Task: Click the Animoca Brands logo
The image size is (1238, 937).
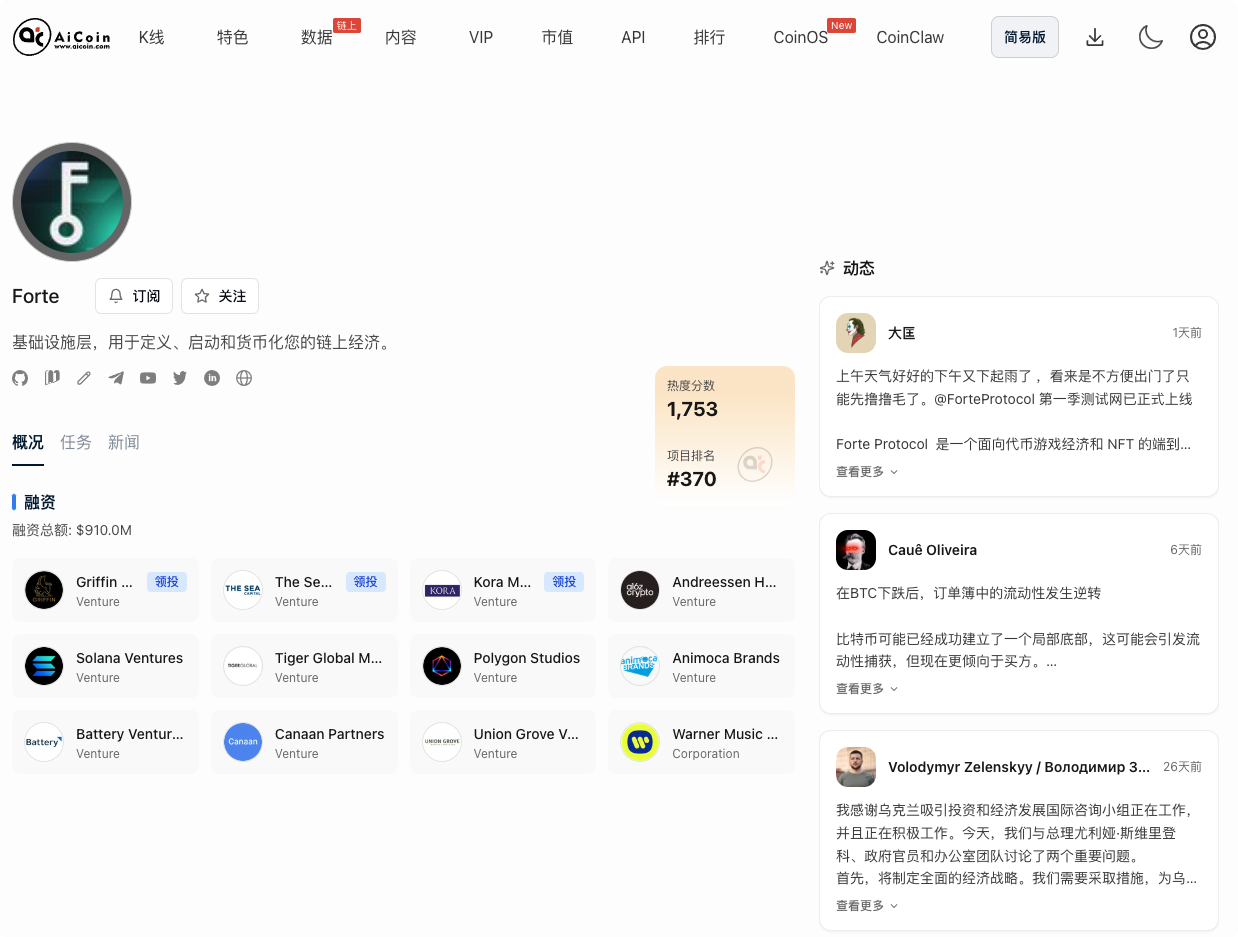Action: (640, 666)
